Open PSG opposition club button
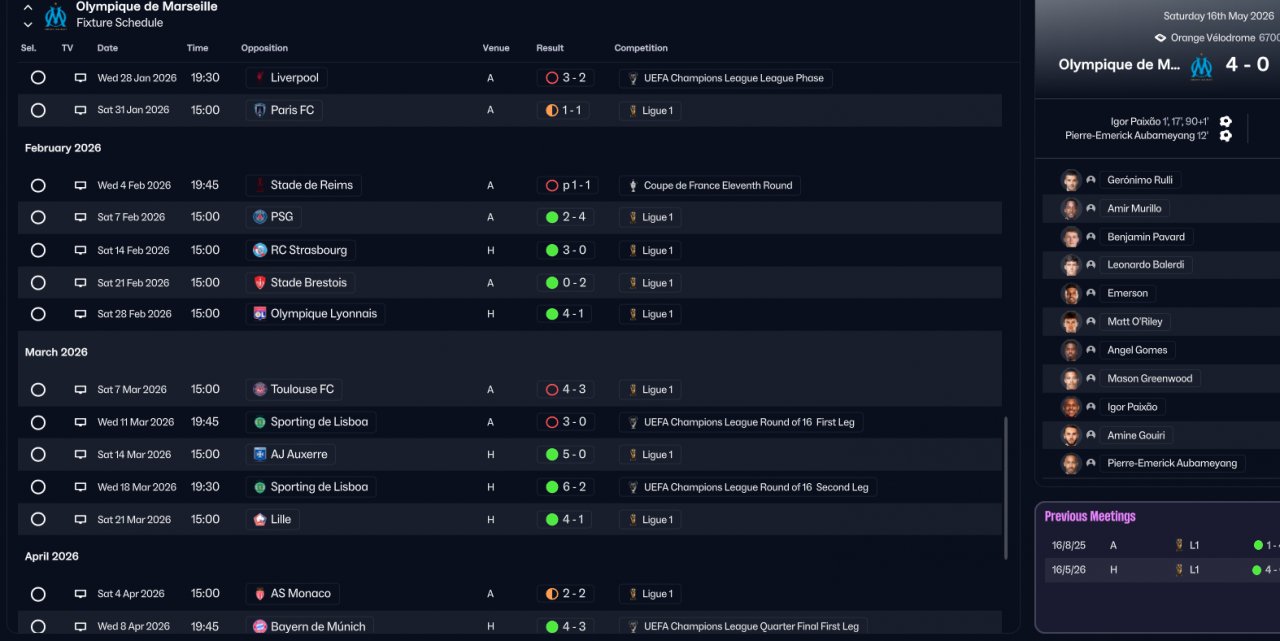Image resolution: width=1280 pixels, height=641 pixels. (273, 217)
